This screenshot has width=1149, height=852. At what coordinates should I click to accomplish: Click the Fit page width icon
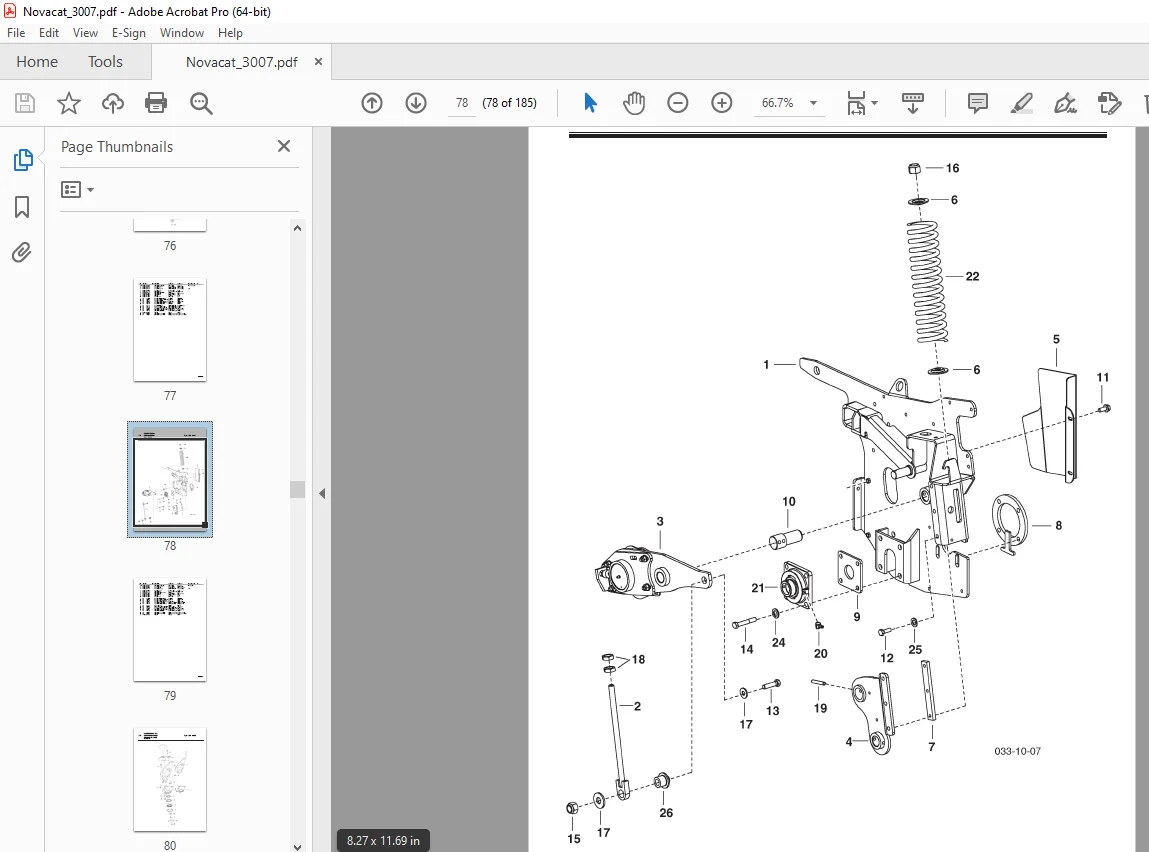(x=856, y=103)
